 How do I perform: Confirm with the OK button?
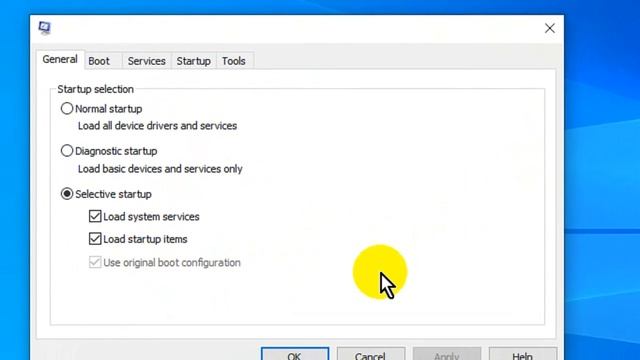[295, 354]
